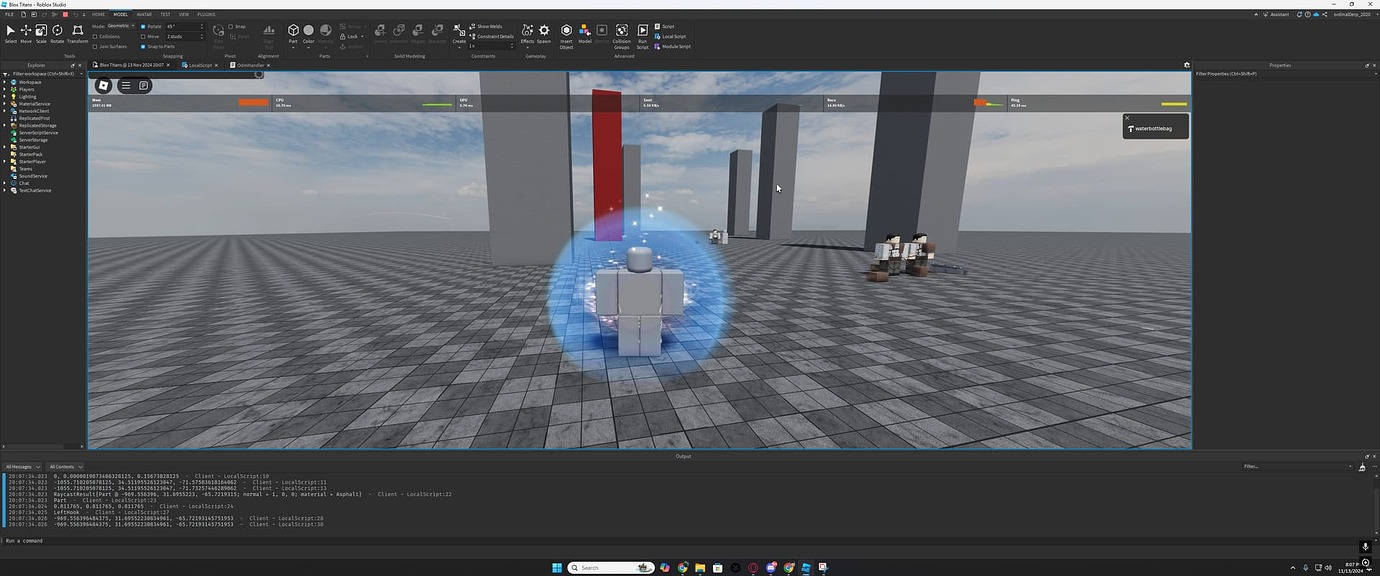Select the Move tool
Image resolution: width=1380 pixels, height=576 pixels.
click(x=25, y=32)
